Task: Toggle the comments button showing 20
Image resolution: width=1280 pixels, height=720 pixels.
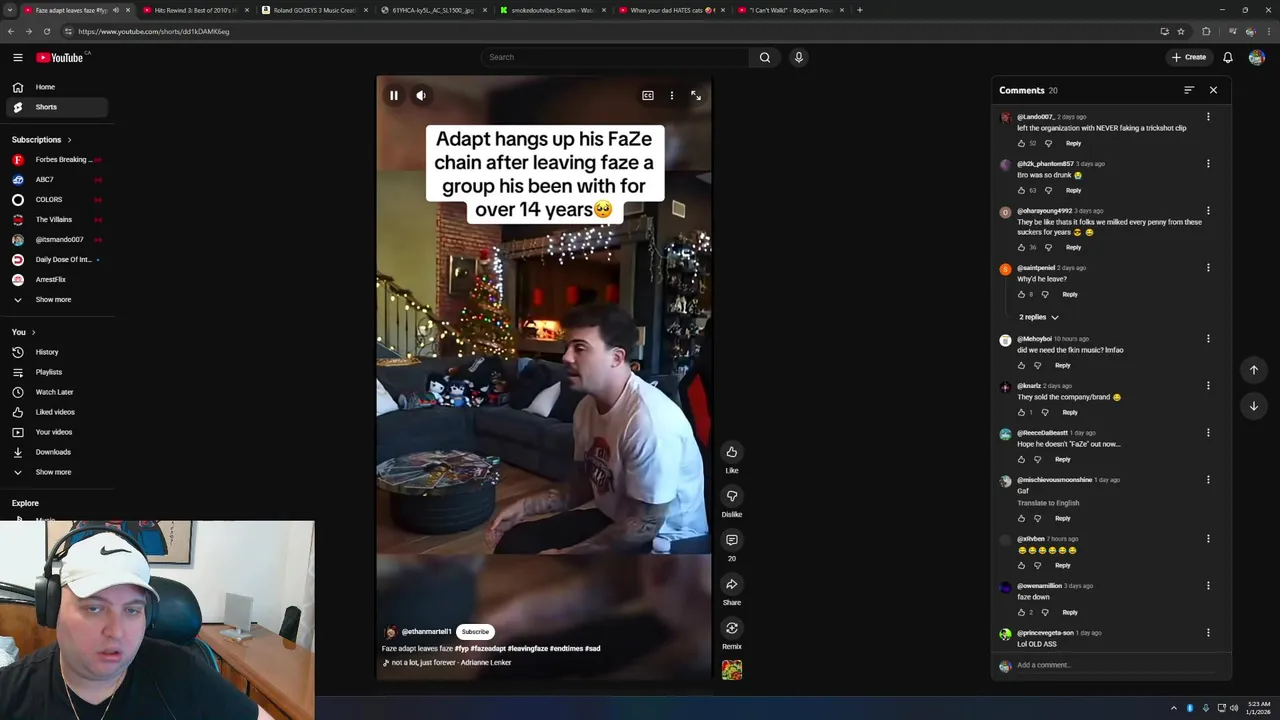Action: point(732,540)
